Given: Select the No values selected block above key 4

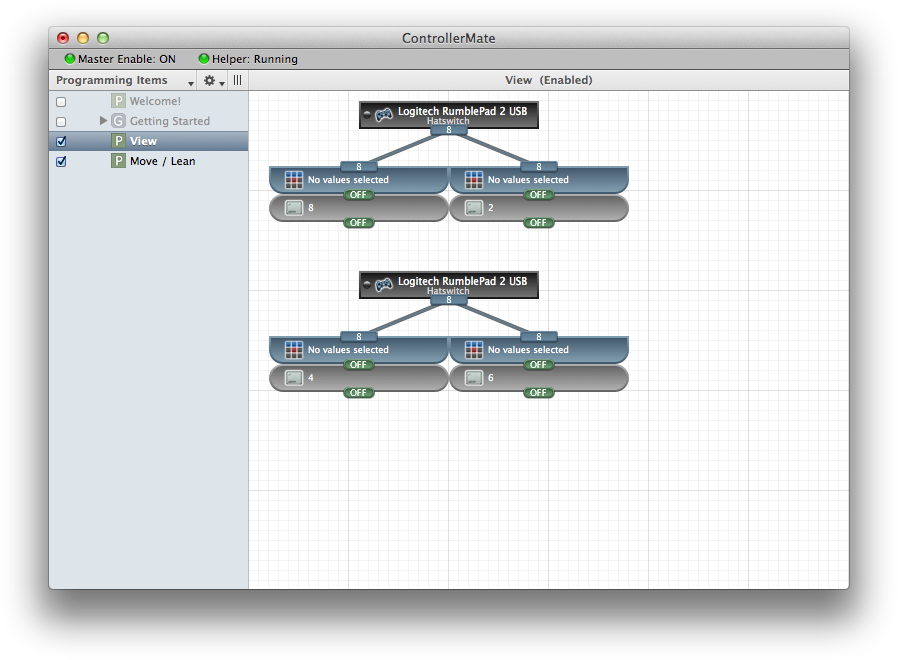Looking at the screenshot, I should pyautogui.click(x=359, y=350).
